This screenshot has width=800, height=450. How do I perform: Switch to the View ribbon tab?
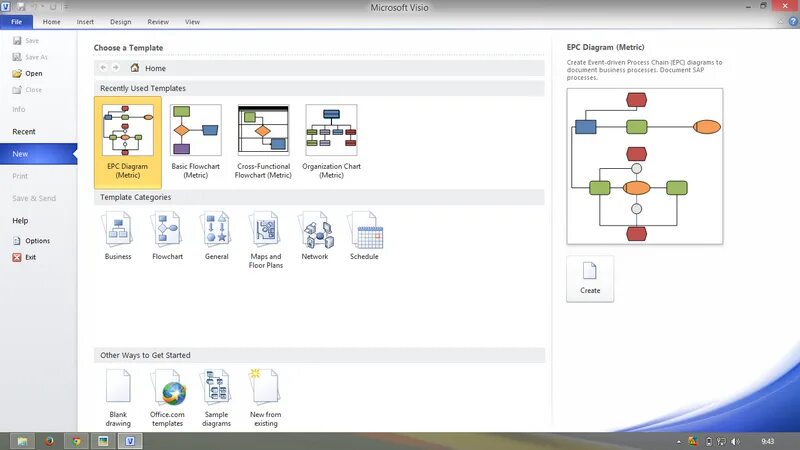[x=192, y=22]
